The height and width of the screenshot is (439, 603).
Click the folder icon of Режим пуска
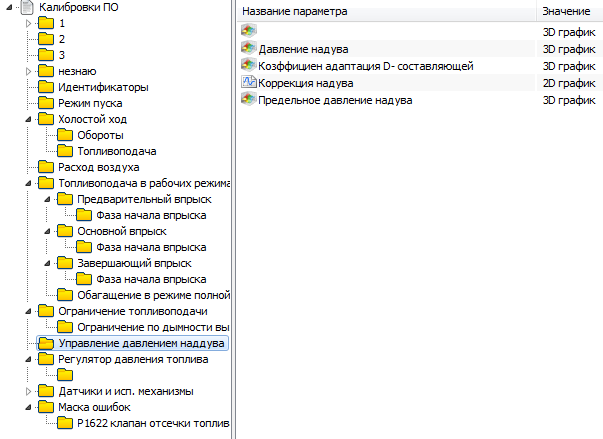click(45, 103)
